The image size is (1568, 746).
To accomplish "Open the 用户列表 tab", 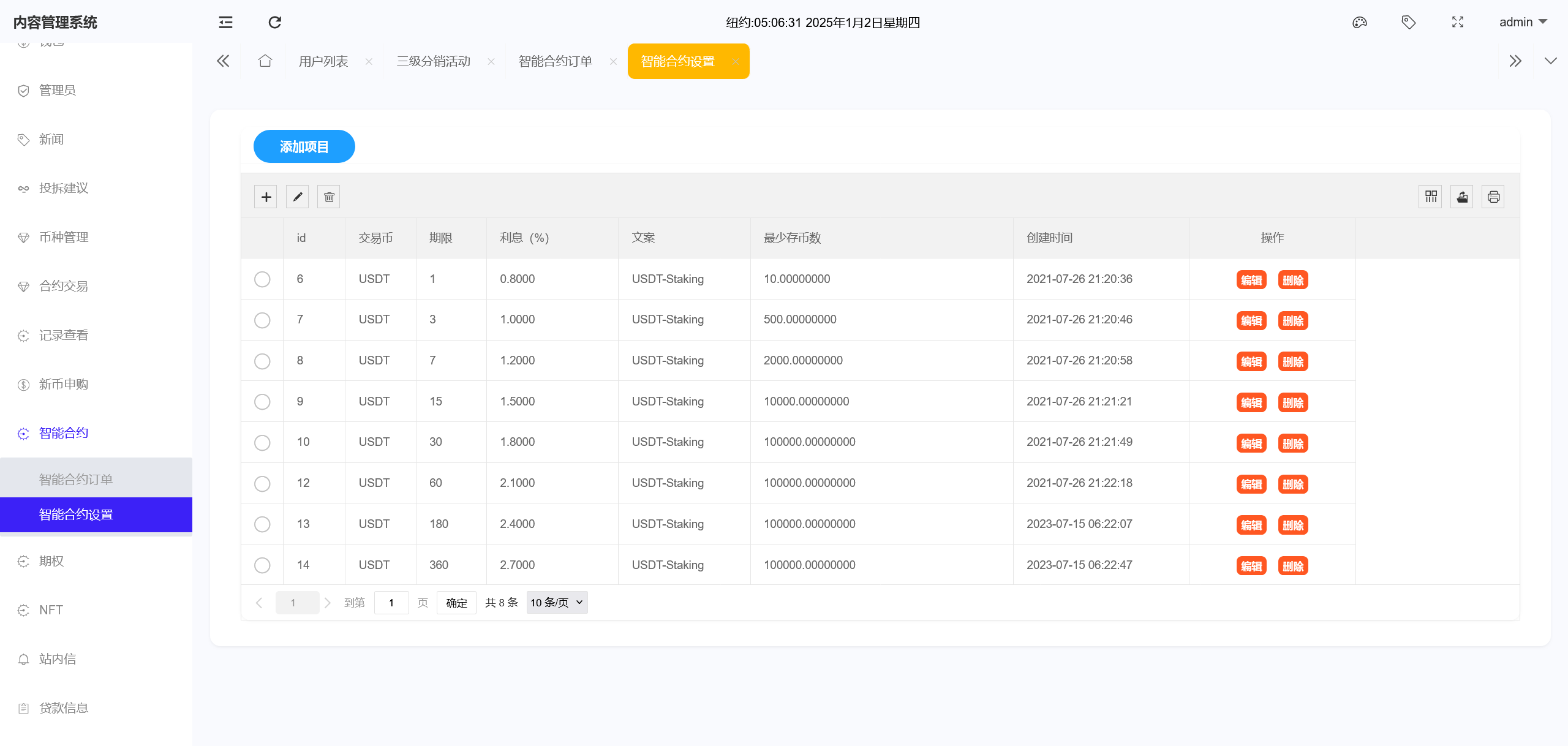I will pos(323,61).
